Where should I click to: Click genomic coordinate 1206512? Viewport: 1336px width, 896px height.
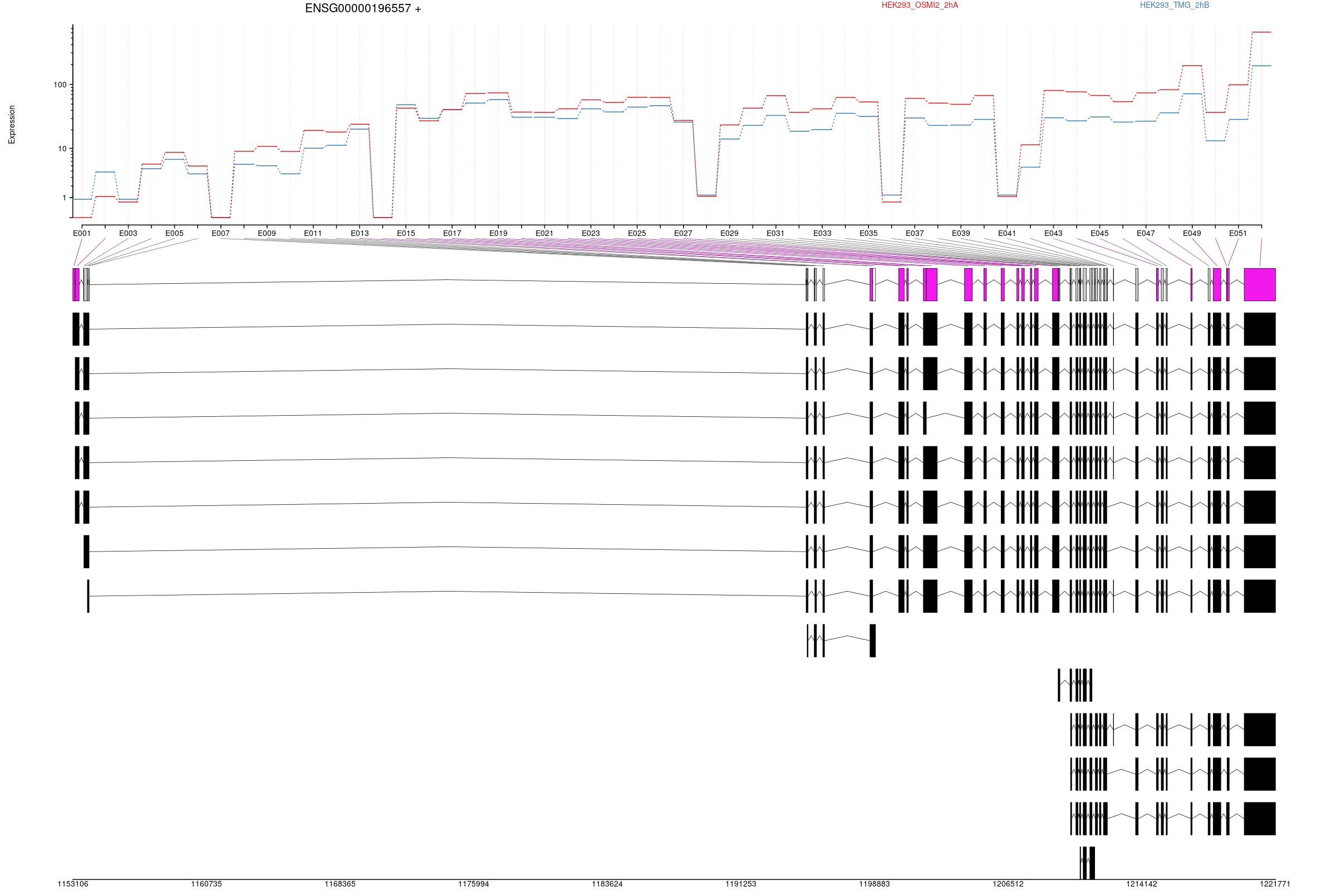pos(1009,884)
